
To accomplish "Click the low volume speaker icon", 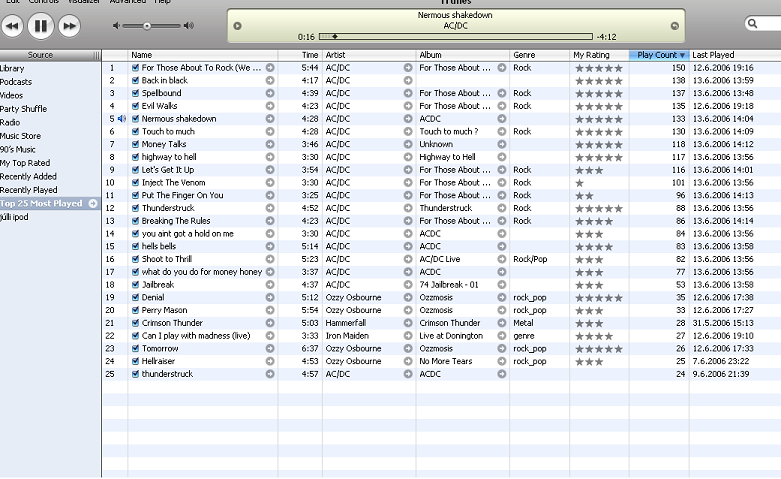I will [116, 25].
